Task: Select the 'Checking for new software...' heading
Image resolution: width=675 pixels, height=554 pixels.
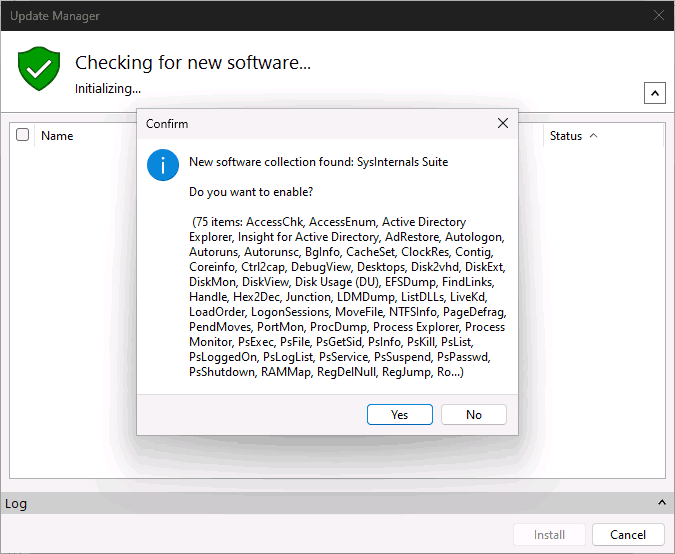Action: point(192,63)
